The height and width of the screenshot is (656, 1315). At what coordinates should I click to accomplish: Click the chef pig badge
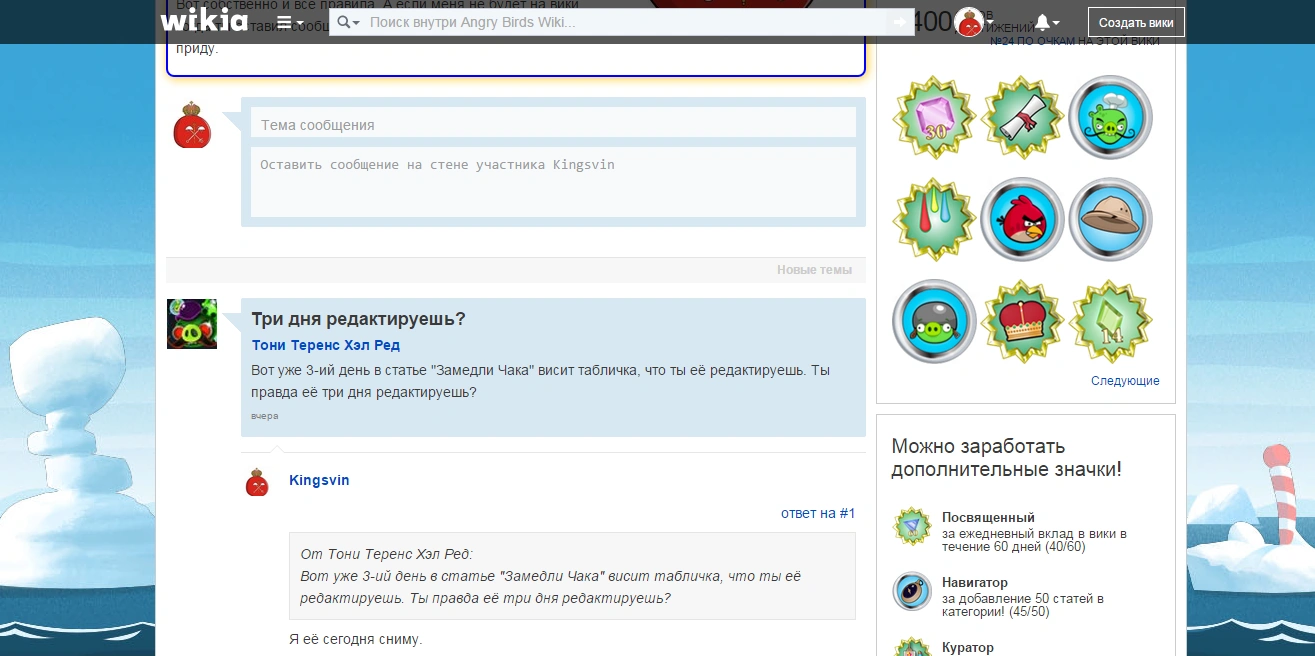pos(1111,117)
